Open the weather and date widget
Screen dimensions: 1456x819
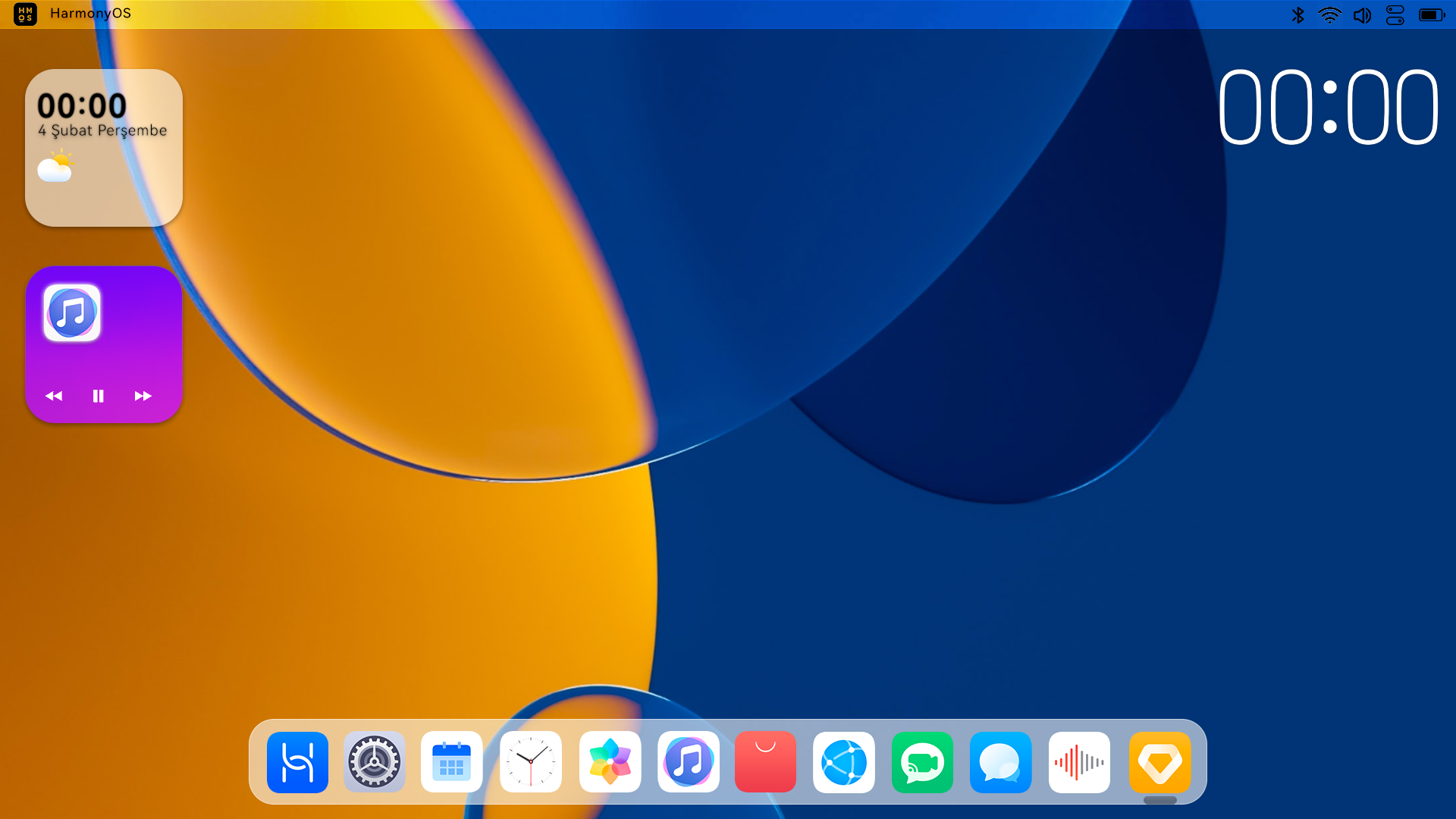tap(104, 148)
